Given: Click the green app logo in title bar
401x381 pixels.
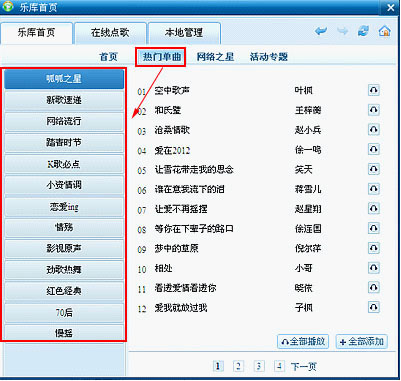Looking at the screenshot, I should (7, 7).
